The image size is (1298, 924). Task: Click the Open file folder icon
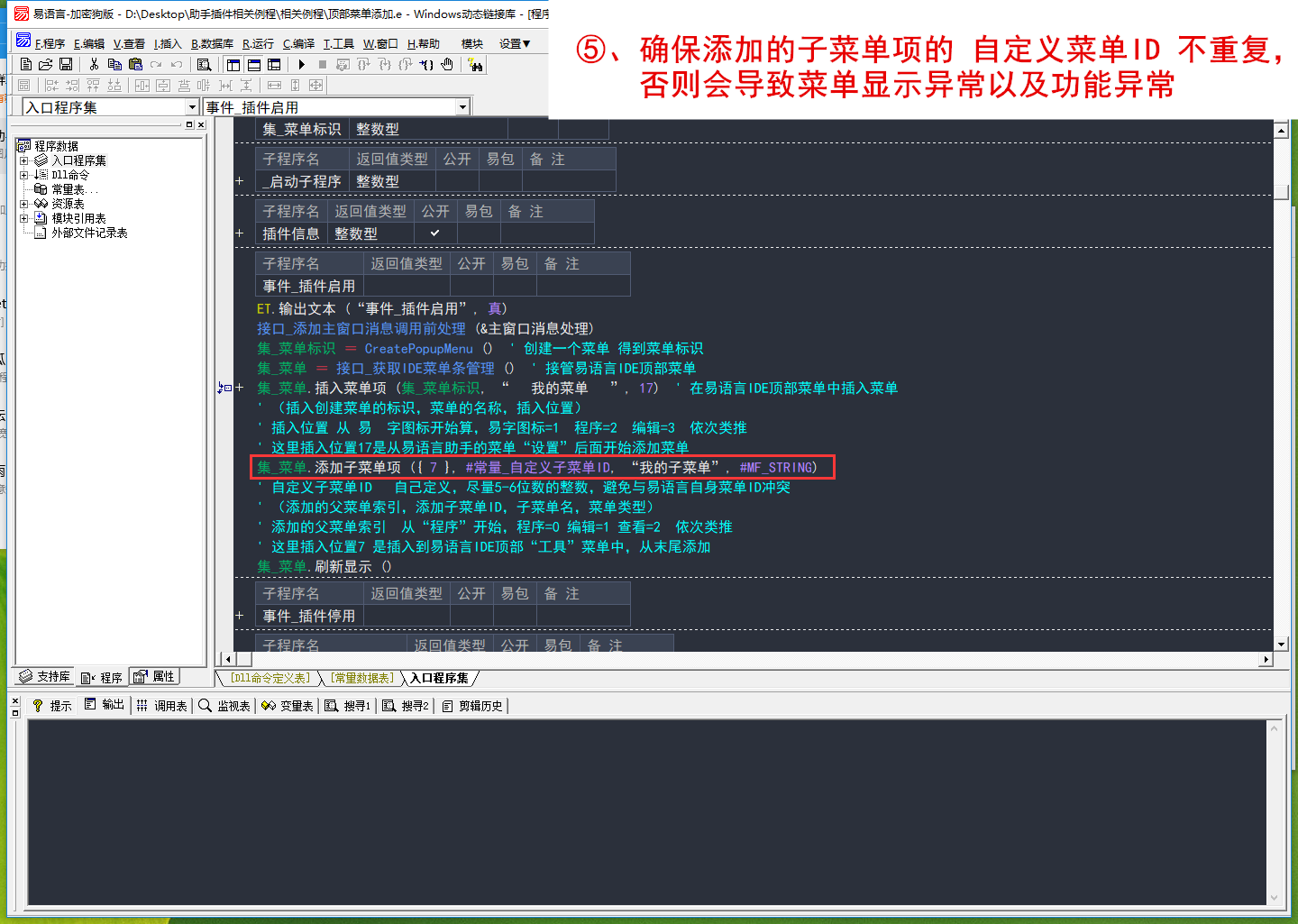tap(45, 65)
